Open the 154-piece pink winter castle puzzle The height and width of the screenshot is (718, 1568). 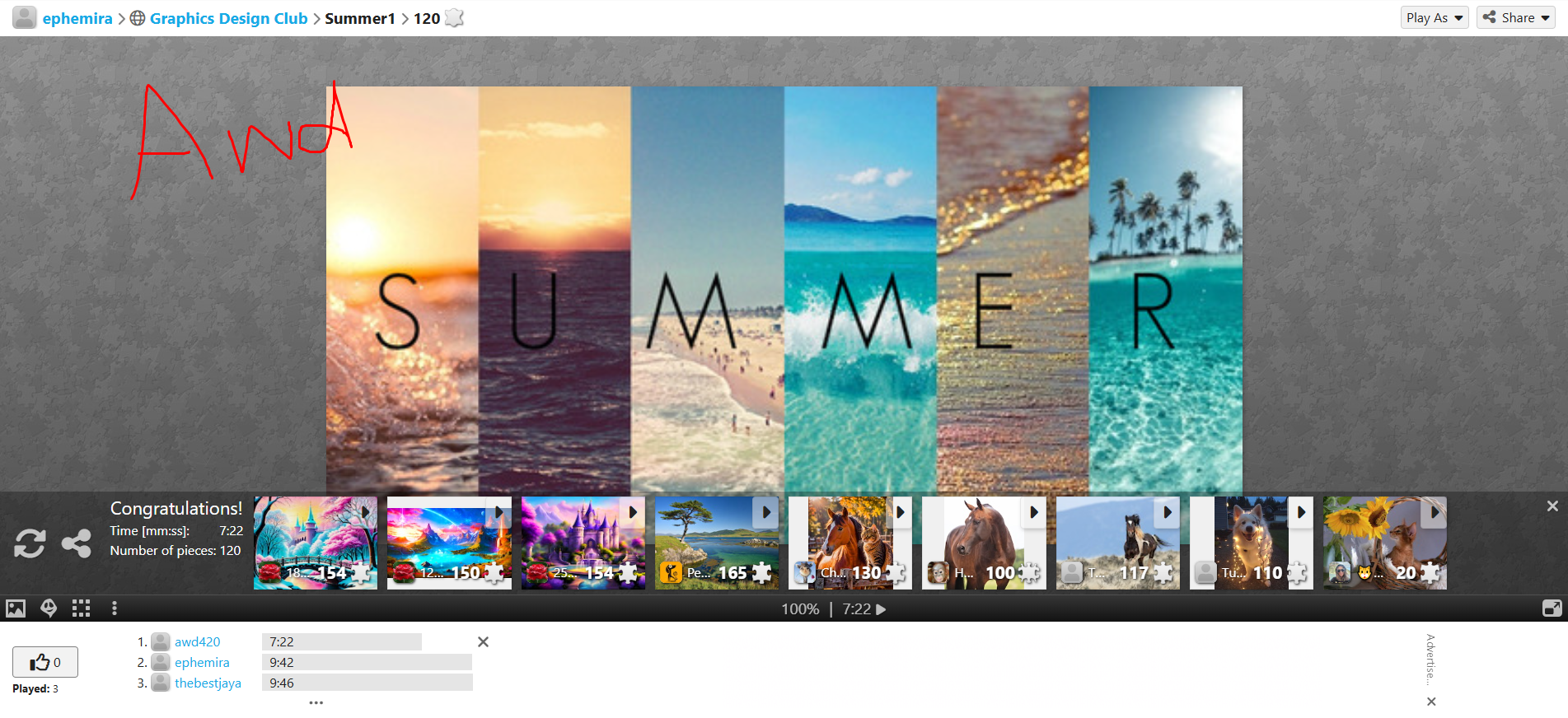click(316, 543)
